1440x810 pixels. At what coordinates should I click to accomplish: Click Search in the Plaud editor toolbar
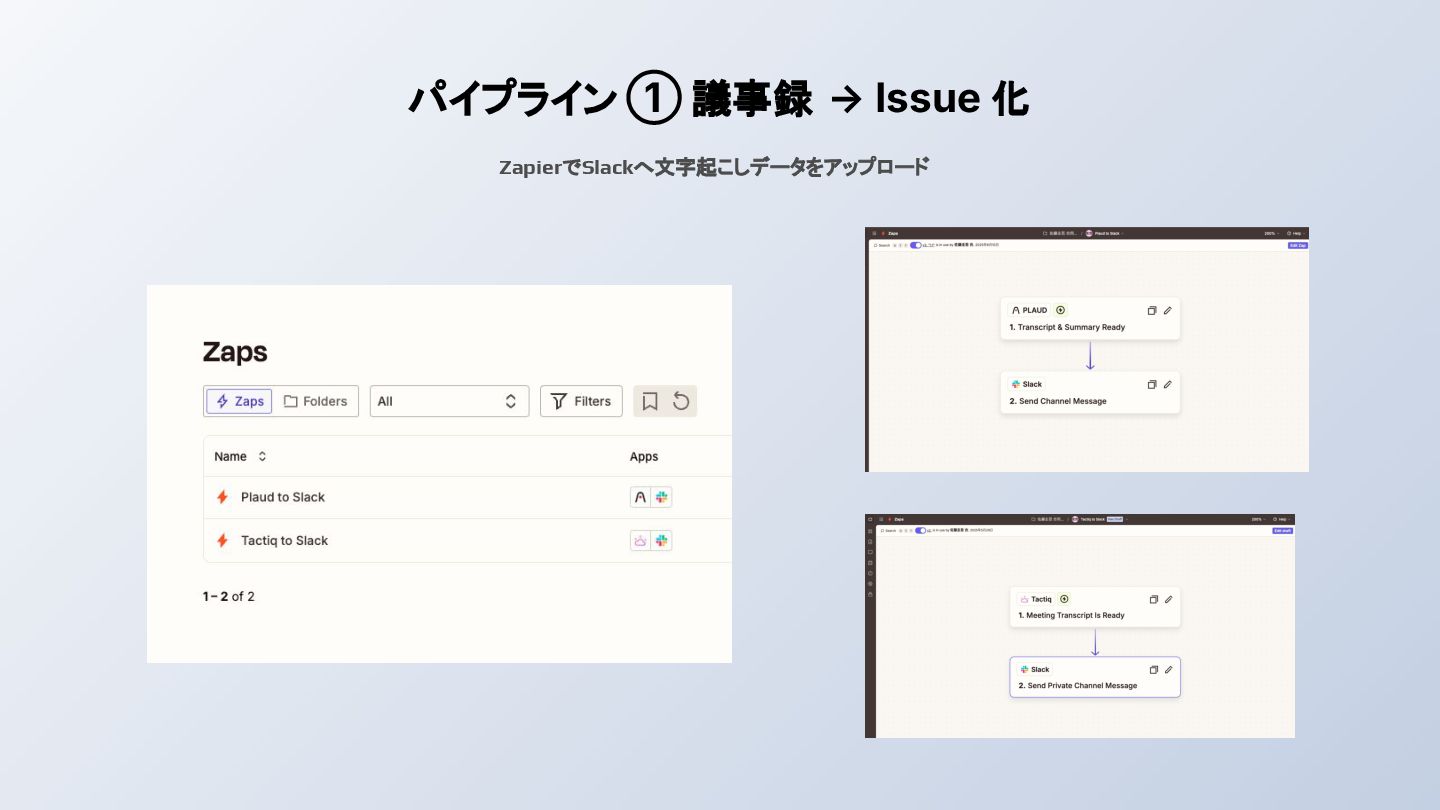tap(881, 245)
